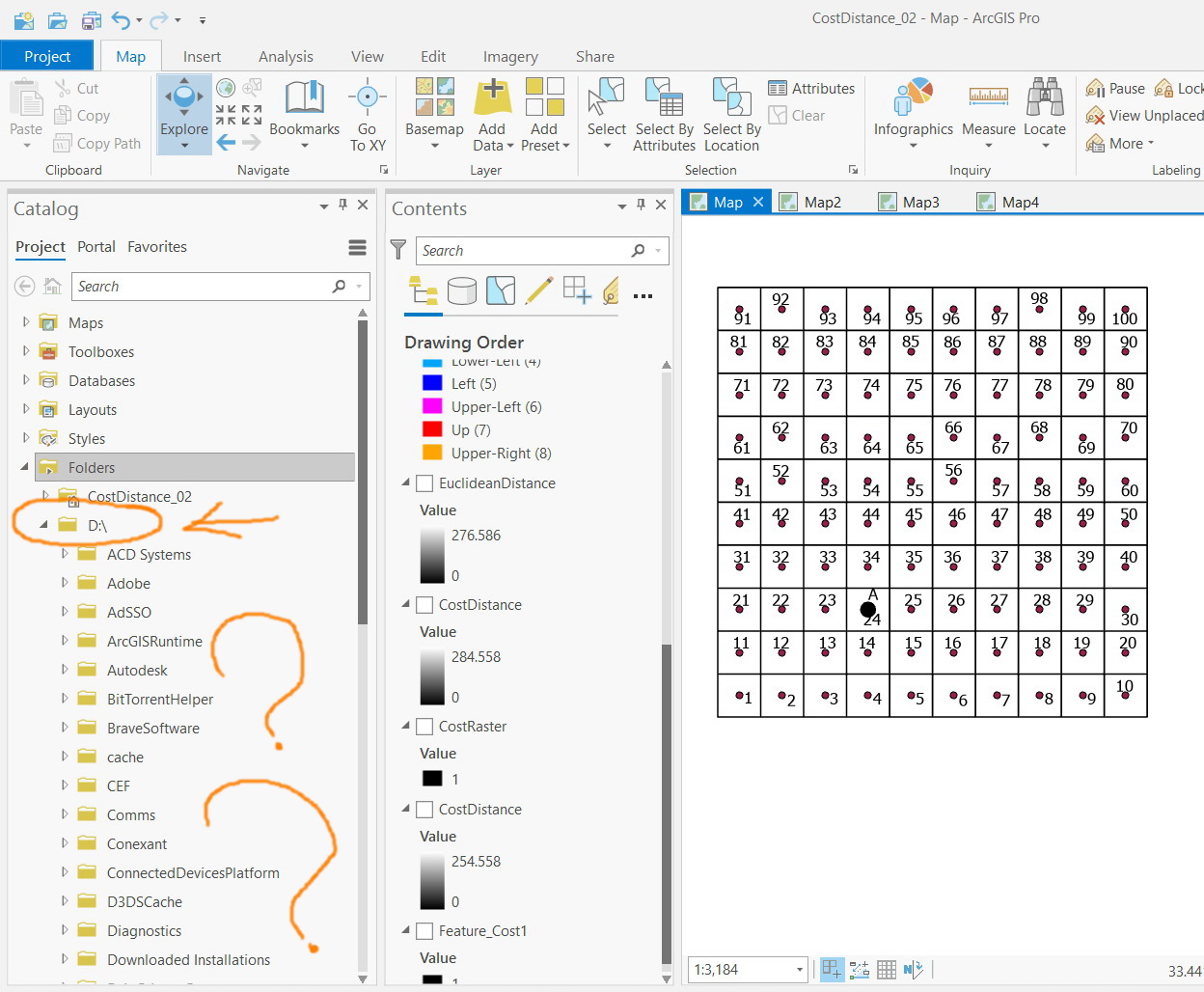The width and height of the screenshot is (1204, 992).
Task: Click the Attributes button
Action: (x=811, y=88)
